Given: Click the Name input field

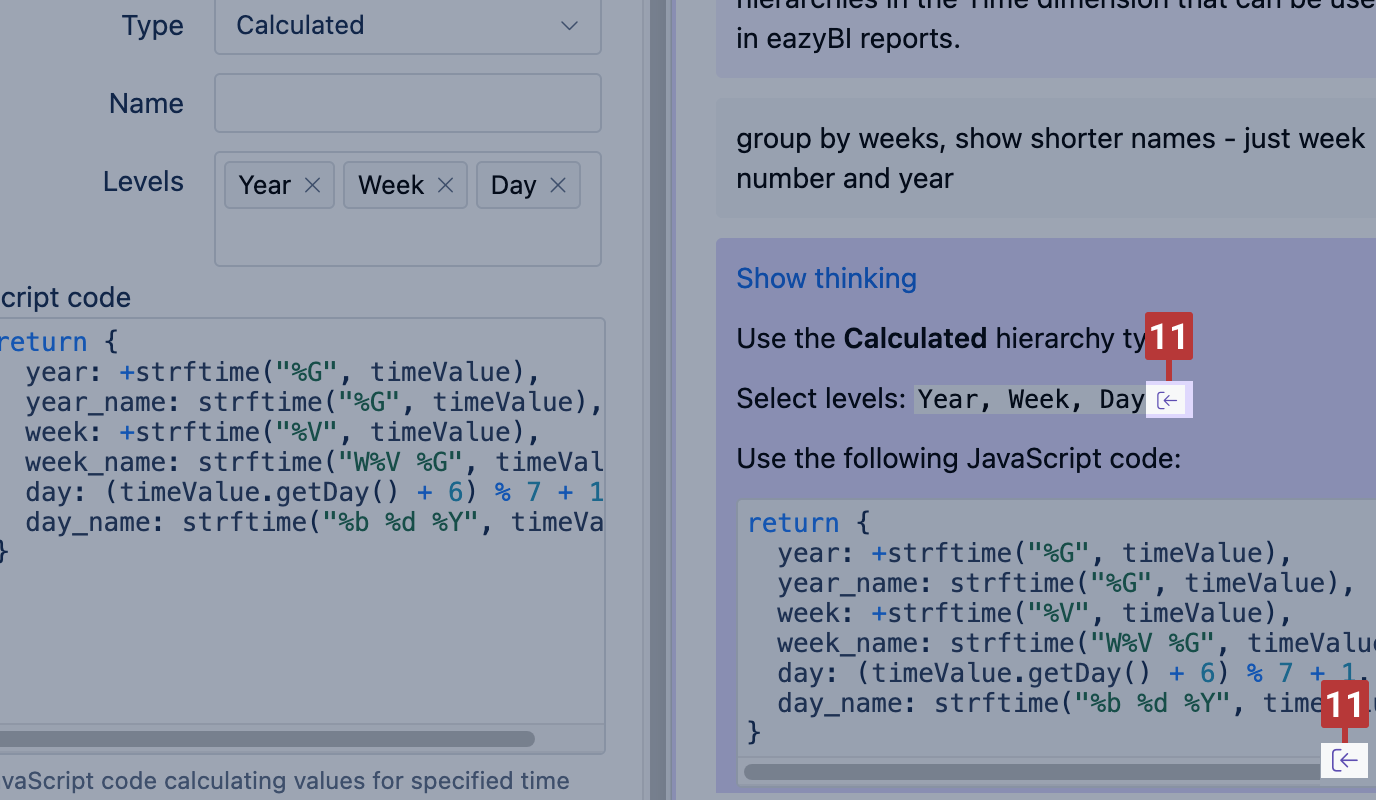Looking at the screenshot, I should click(x=407, y=103).
